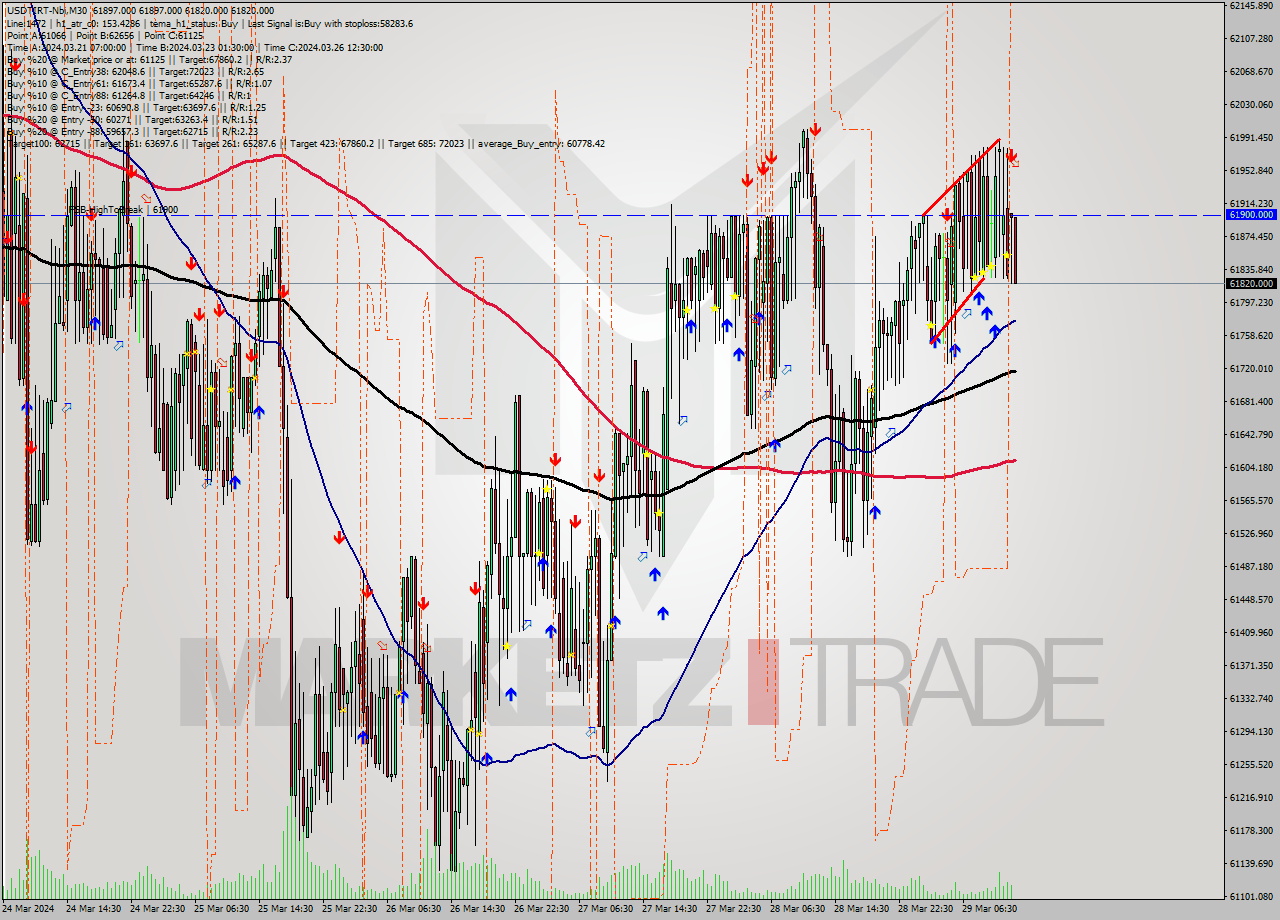Click the '28 Mar 14:30' time axis label
Screen dimensions: 1280x920
pyautogui.click(x=862, y=909)
